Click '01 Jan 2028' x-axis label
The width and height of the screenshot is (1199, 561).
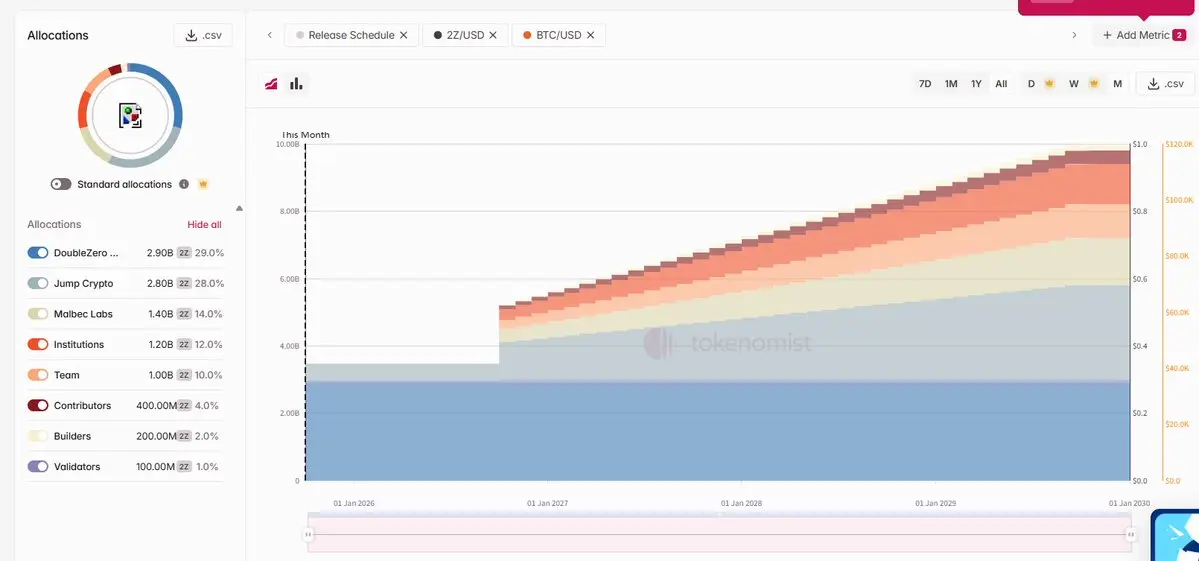pyautogui.click(x=741, y=504)
